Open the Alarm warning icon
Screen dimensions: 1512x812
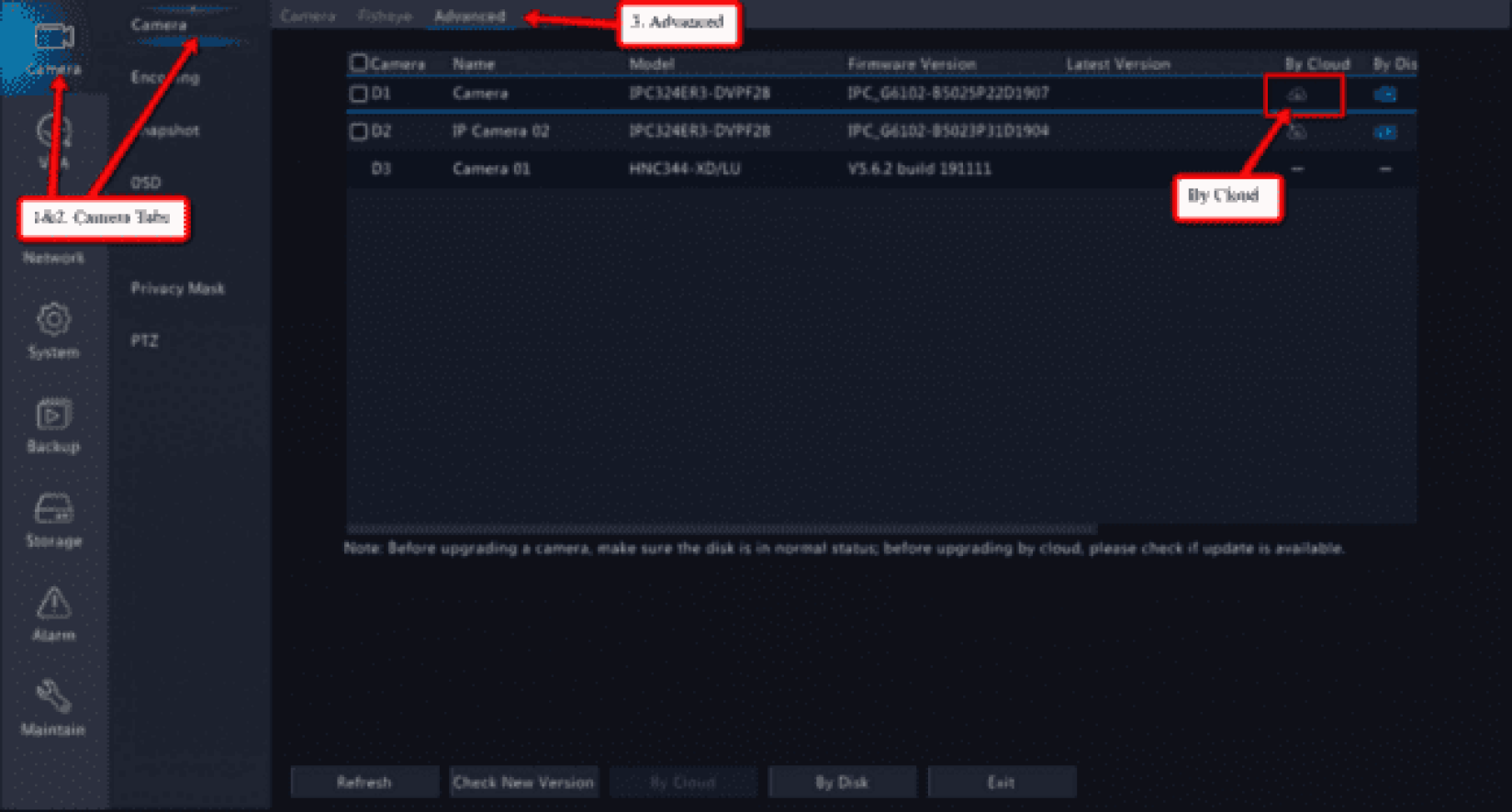(53, 605)
